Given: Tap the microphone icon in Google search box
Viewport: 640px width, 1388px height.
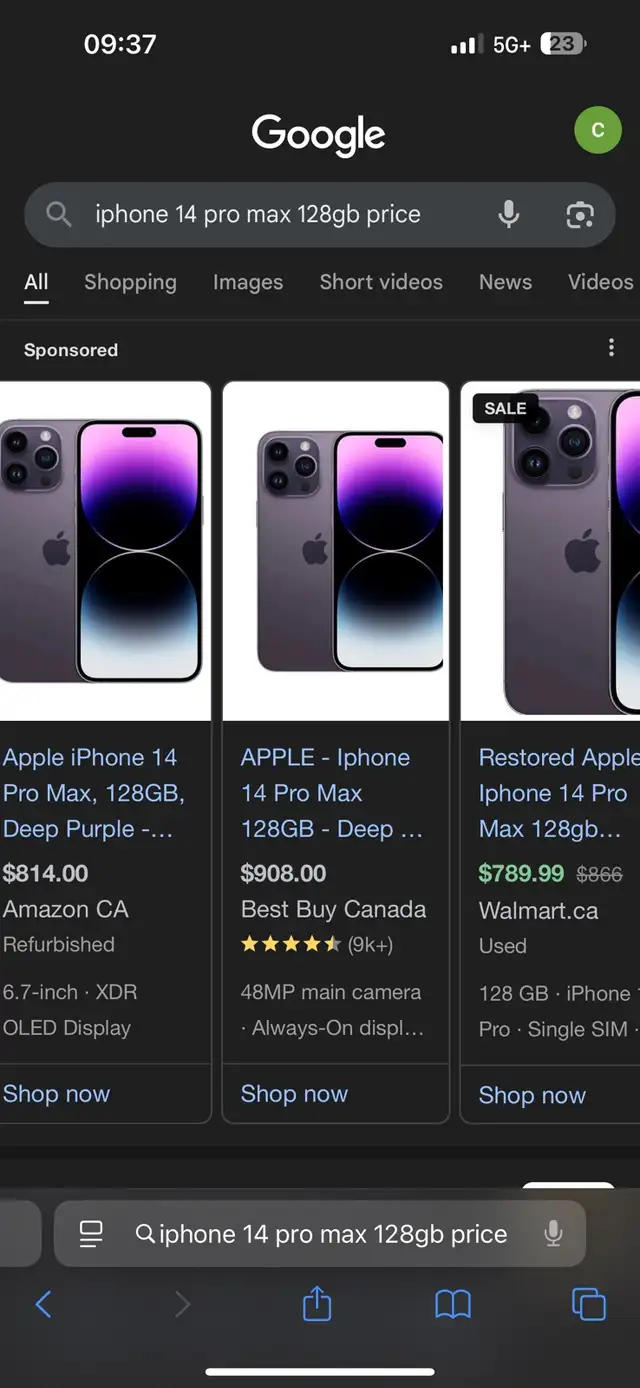Looking at the screenshot, I should [x=509, y=214].
